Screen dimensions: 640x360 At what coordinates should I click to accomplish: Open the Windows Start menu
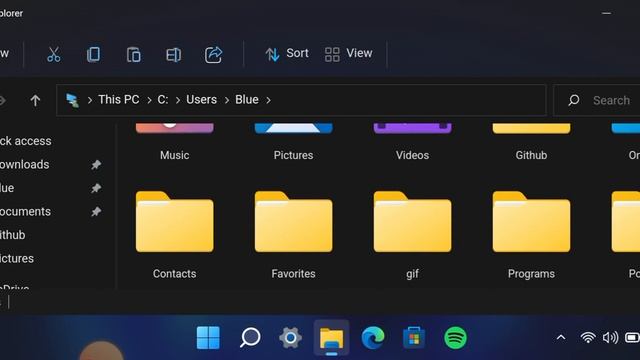pos(208,338)
